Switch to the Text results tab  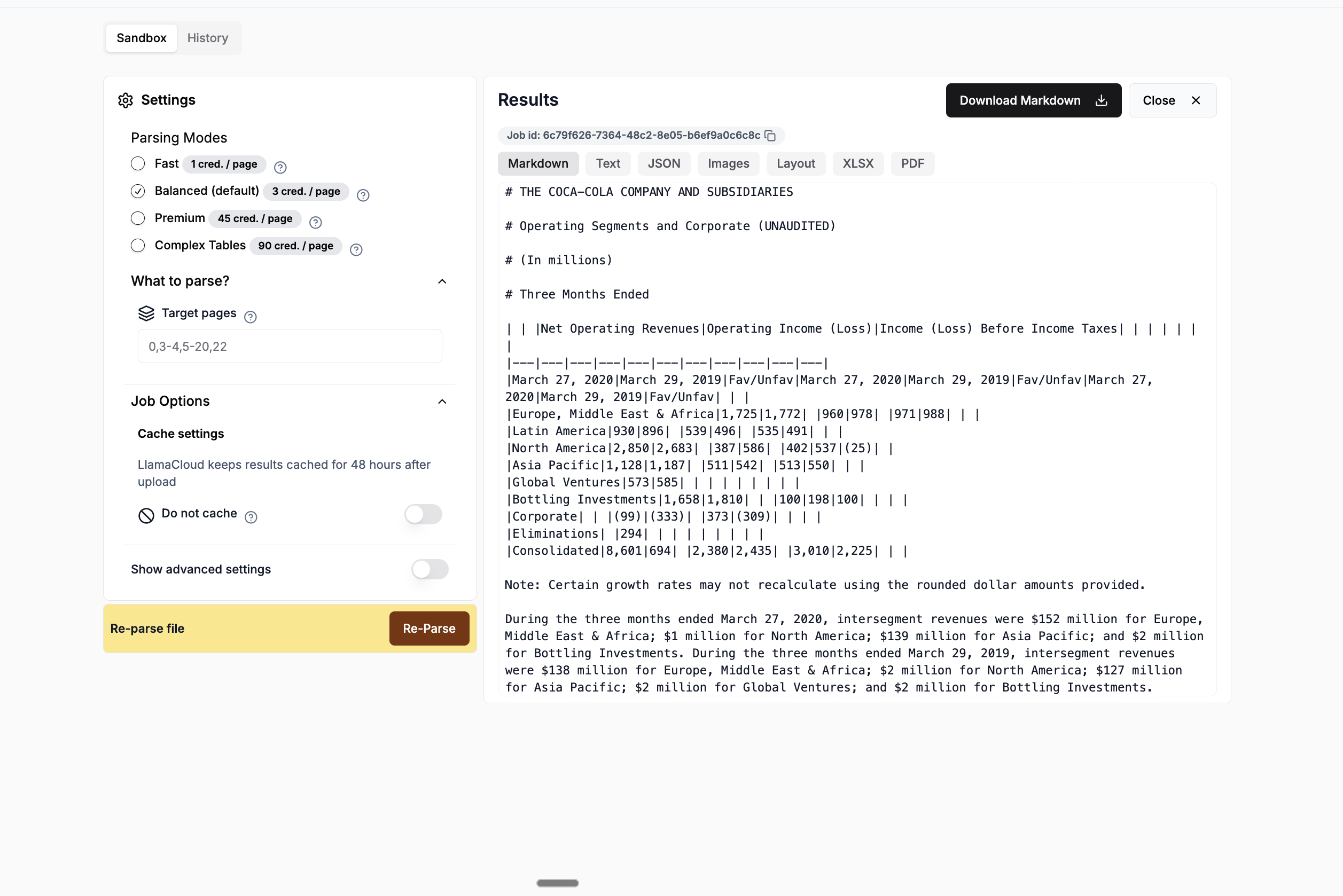pos(608,163)
